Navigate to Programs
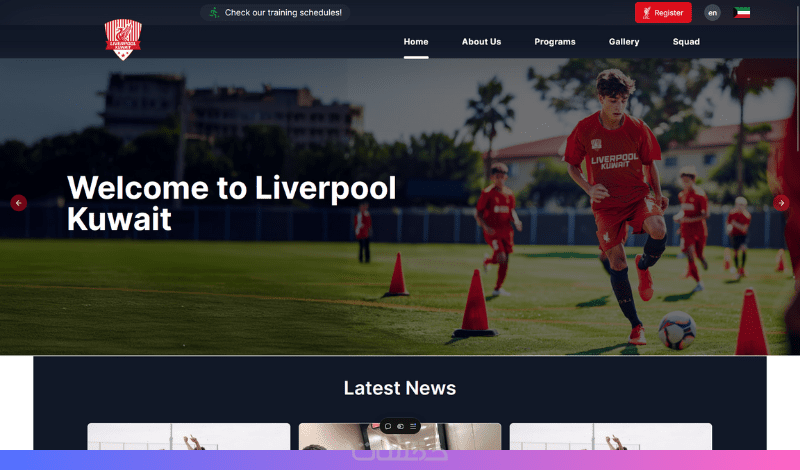The image size is (800, 470). click(x=555, y=42)
